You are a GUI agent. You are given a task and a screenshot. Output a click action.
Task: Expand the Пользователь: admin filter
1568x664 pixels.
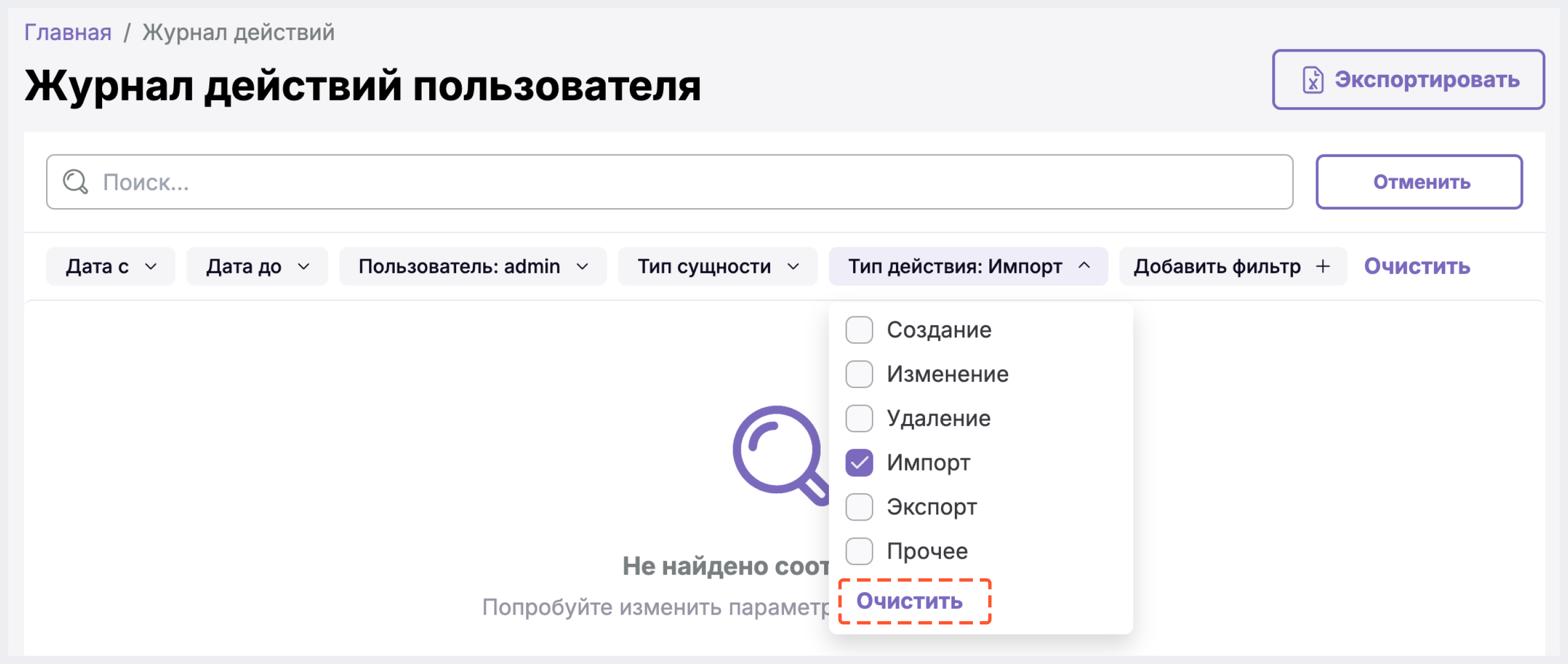click(473, 266)
